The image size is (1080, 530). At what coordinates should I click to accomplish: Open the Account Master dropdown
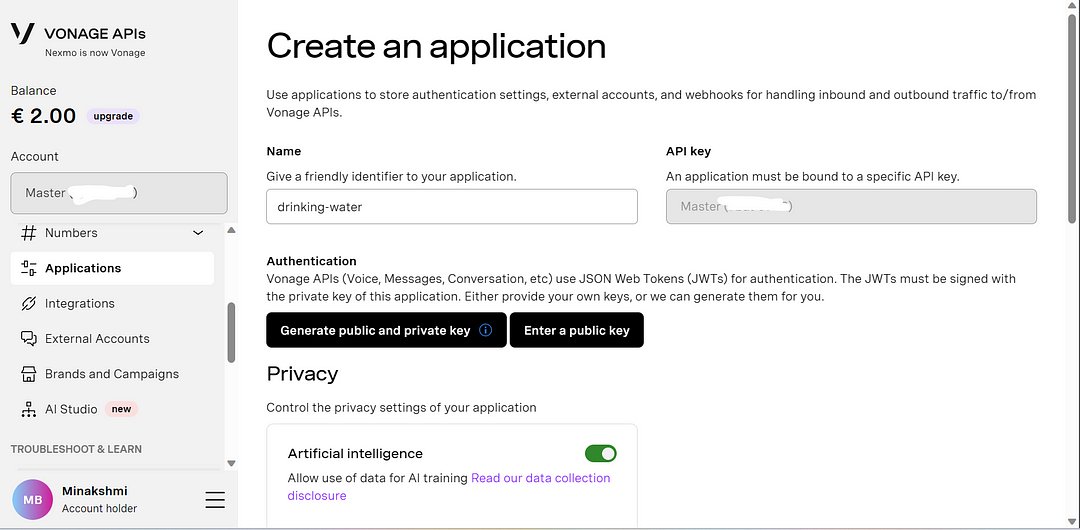point(119,193)
